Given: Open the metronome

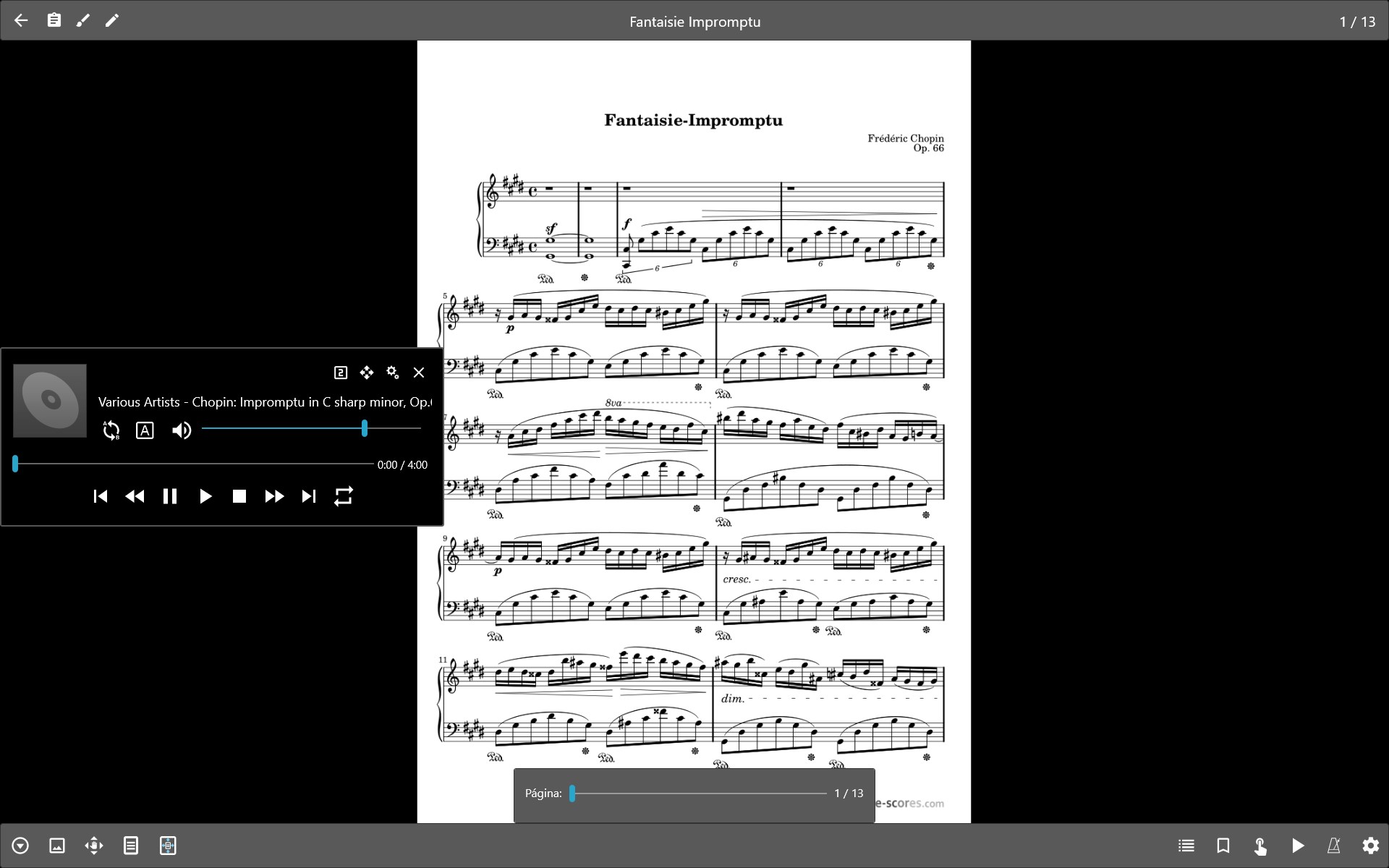Looking at the screenshot, I should point(1334,846).
